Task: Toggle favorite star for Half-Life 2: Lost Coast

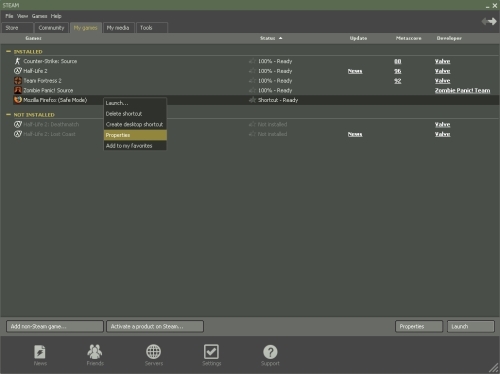Action: [x=252, y=134]
